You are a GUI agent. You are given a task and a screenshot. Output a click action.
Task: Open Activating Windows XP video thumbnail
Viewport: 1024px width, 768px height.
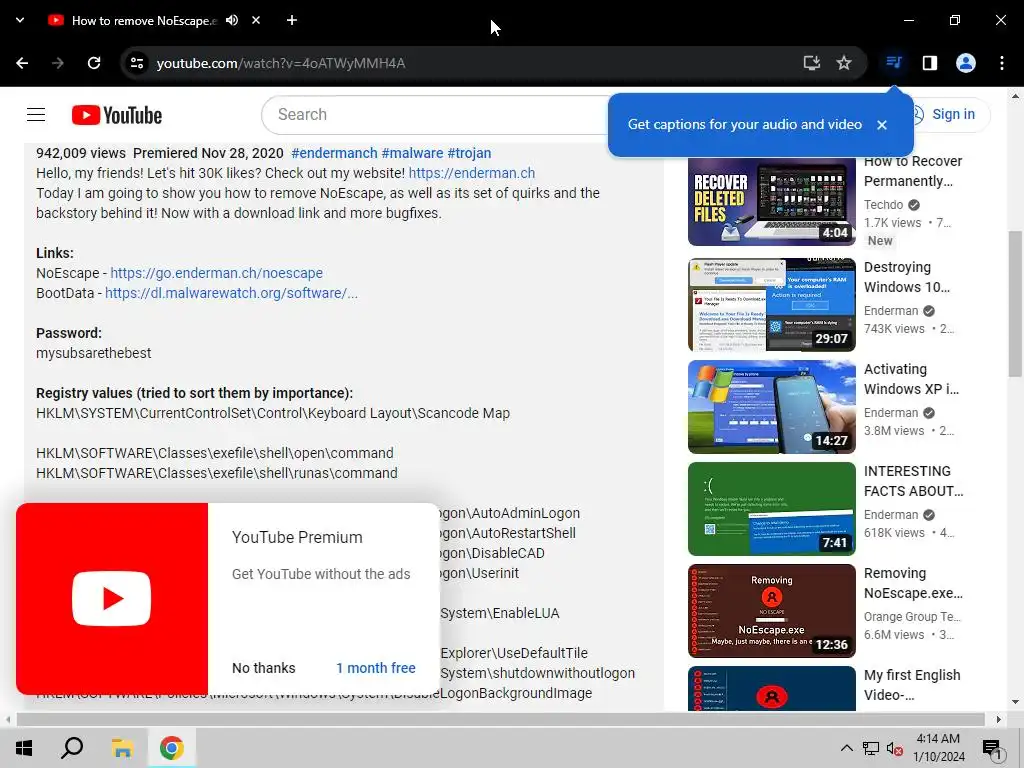[x=771, y=407]
